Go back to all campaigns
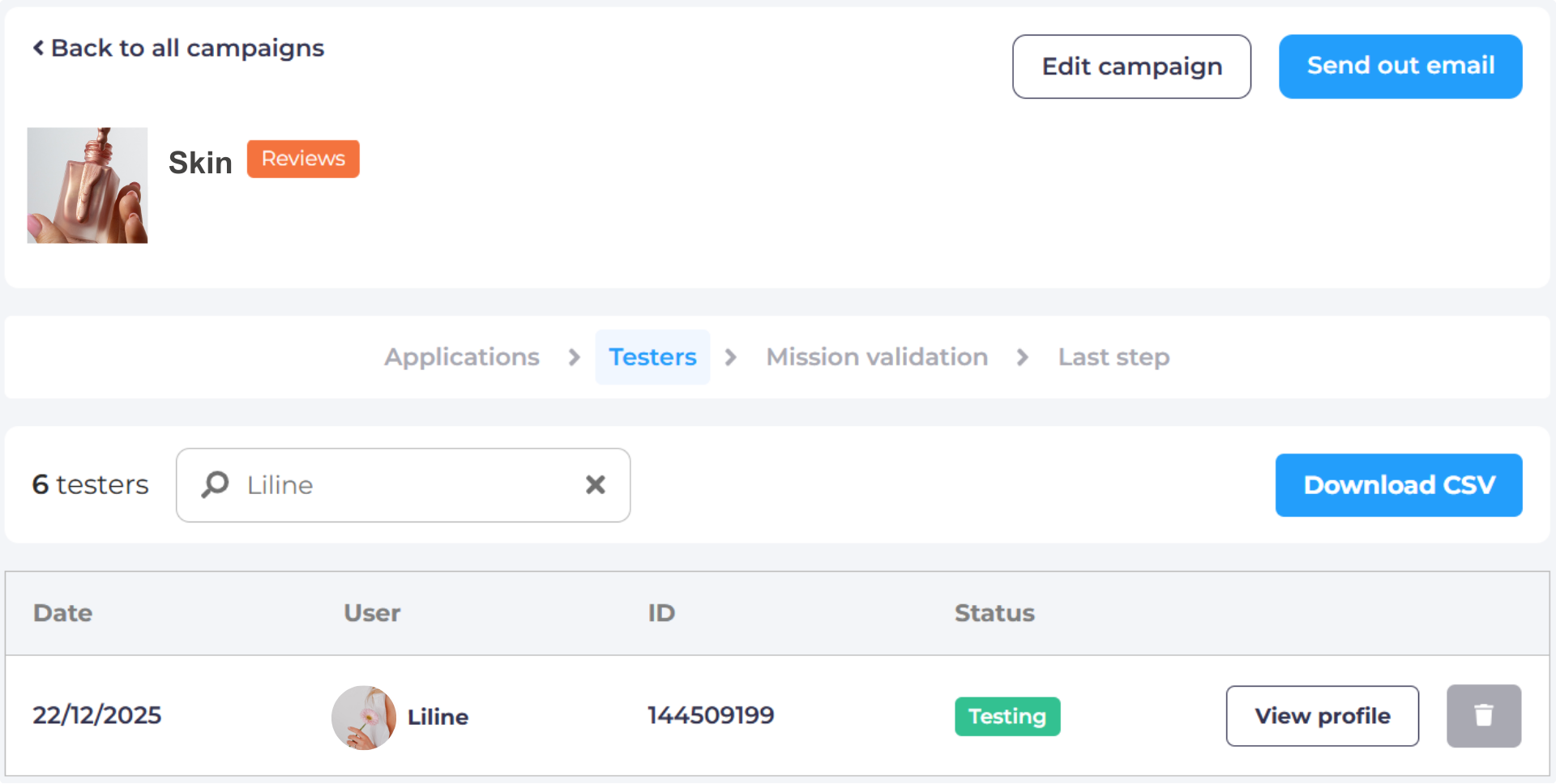Image resolution: width=1556 pixels, height=784 pixels. pos(187,49)
